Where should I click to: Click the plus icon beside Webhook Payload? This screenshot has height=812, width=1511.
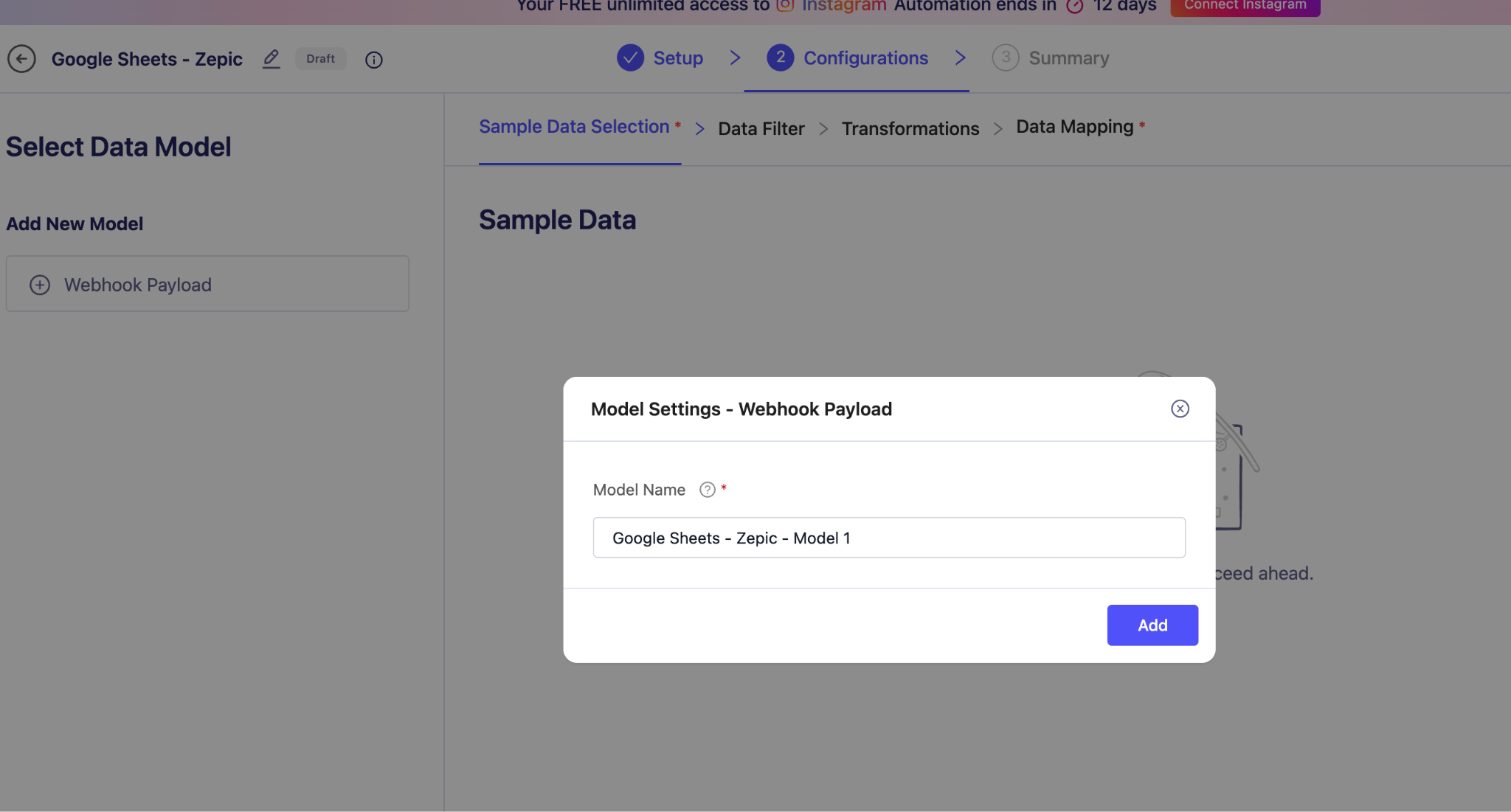(x=39, y=285)
